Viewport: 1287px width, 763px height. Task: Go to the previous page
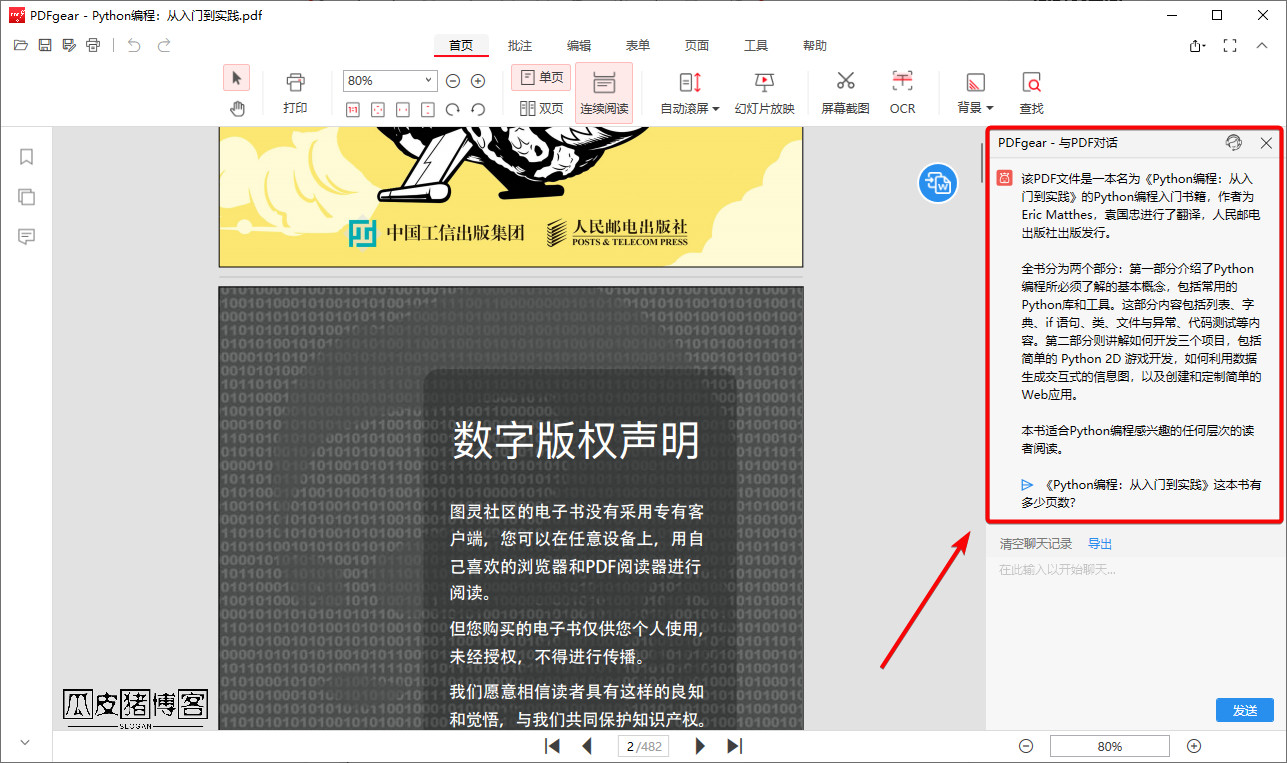(x=587, y=746)
